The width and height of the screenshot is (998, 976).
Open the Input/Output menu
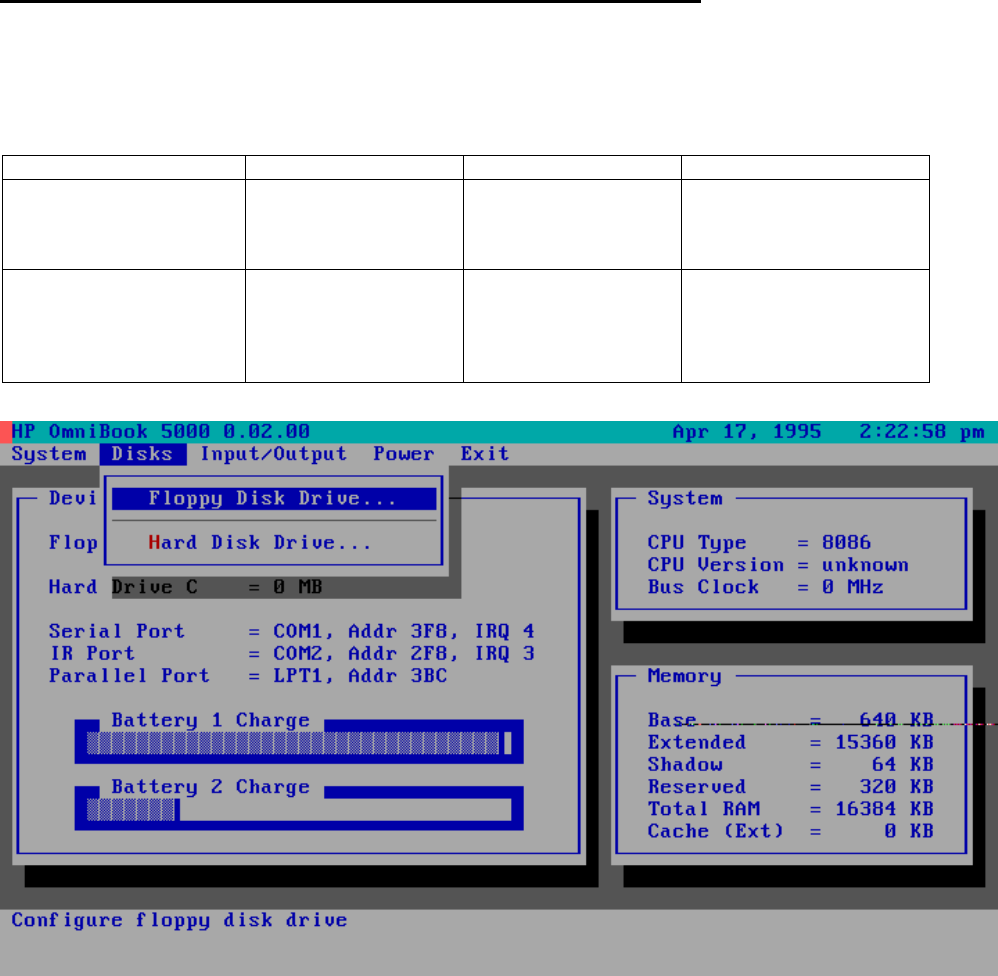[x=273, y=454]
